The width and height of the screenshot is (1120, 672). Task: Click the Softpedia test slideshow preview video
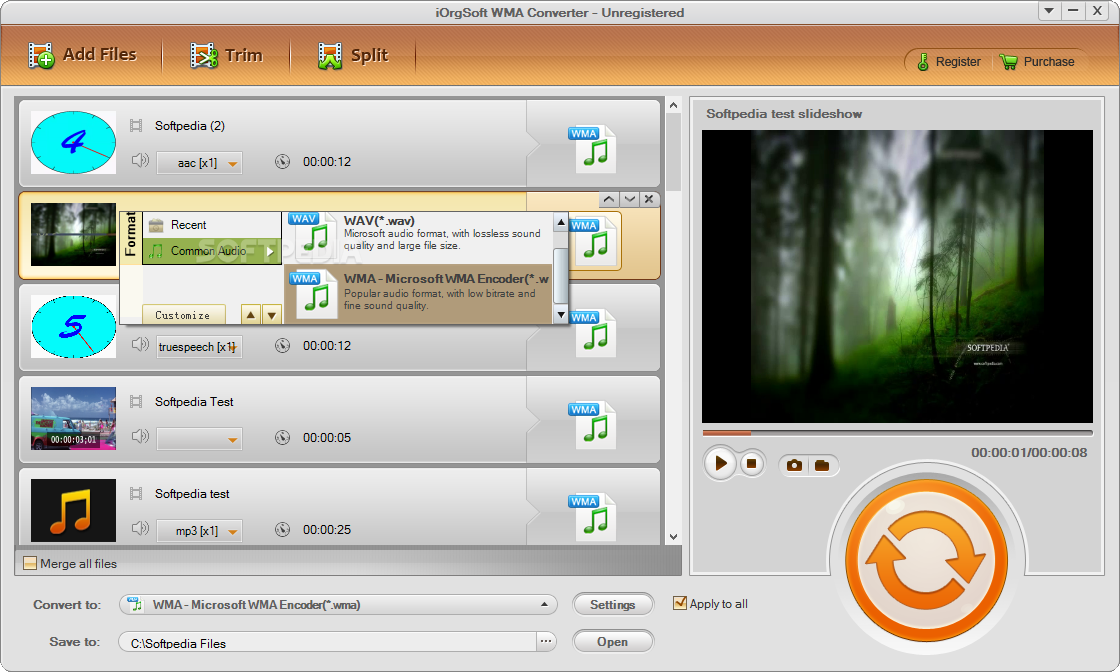(897, 276)
